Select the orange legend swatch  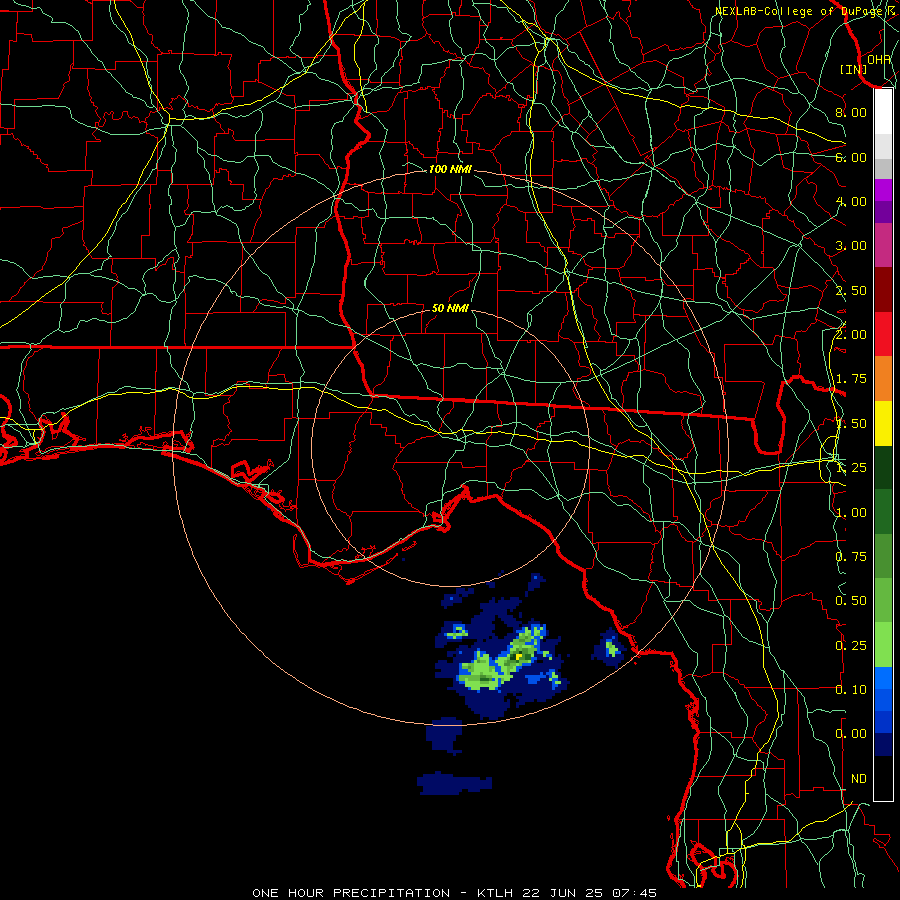(883, 379)
